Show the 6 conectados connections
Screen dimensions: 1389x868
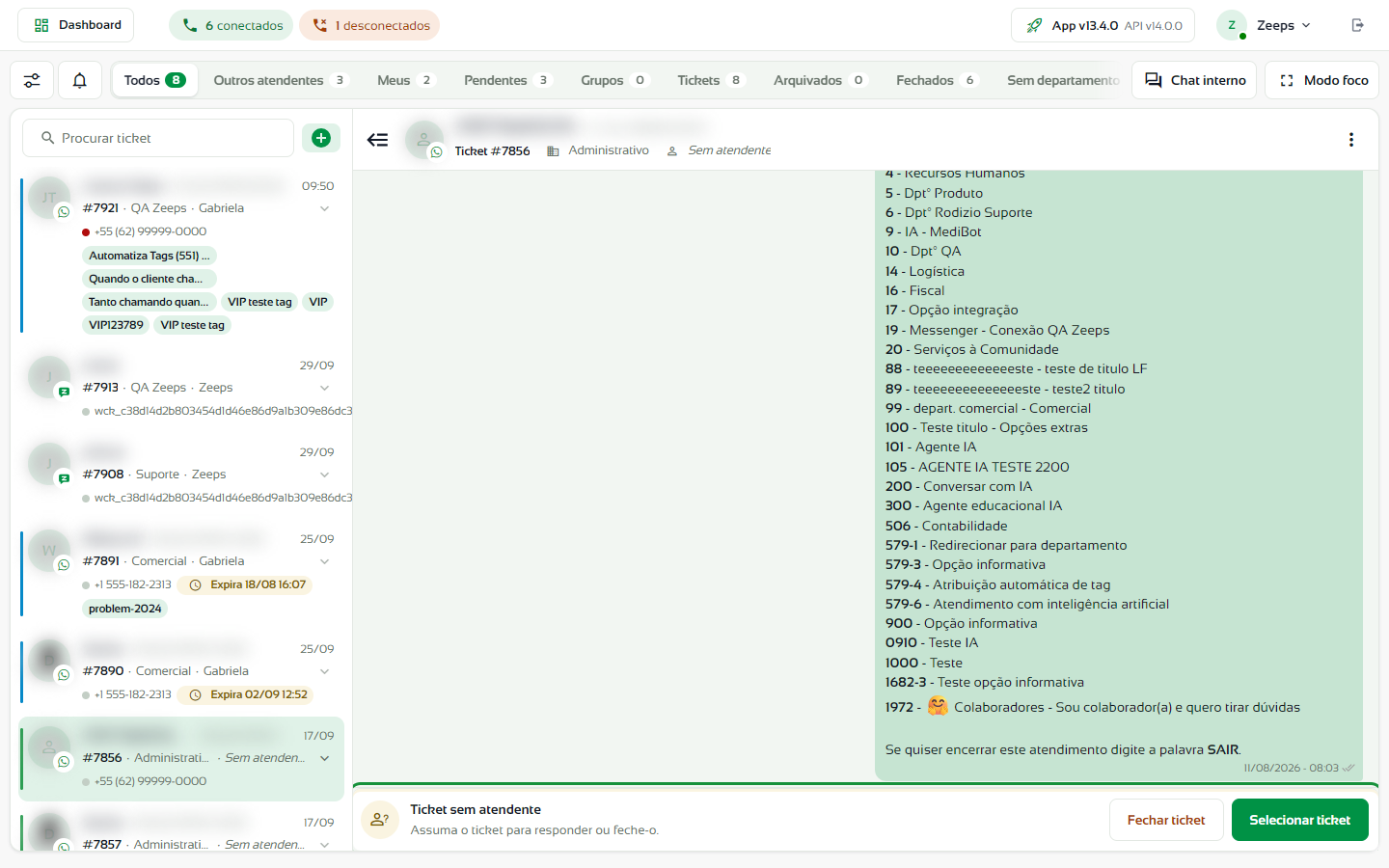coord(231,25)
